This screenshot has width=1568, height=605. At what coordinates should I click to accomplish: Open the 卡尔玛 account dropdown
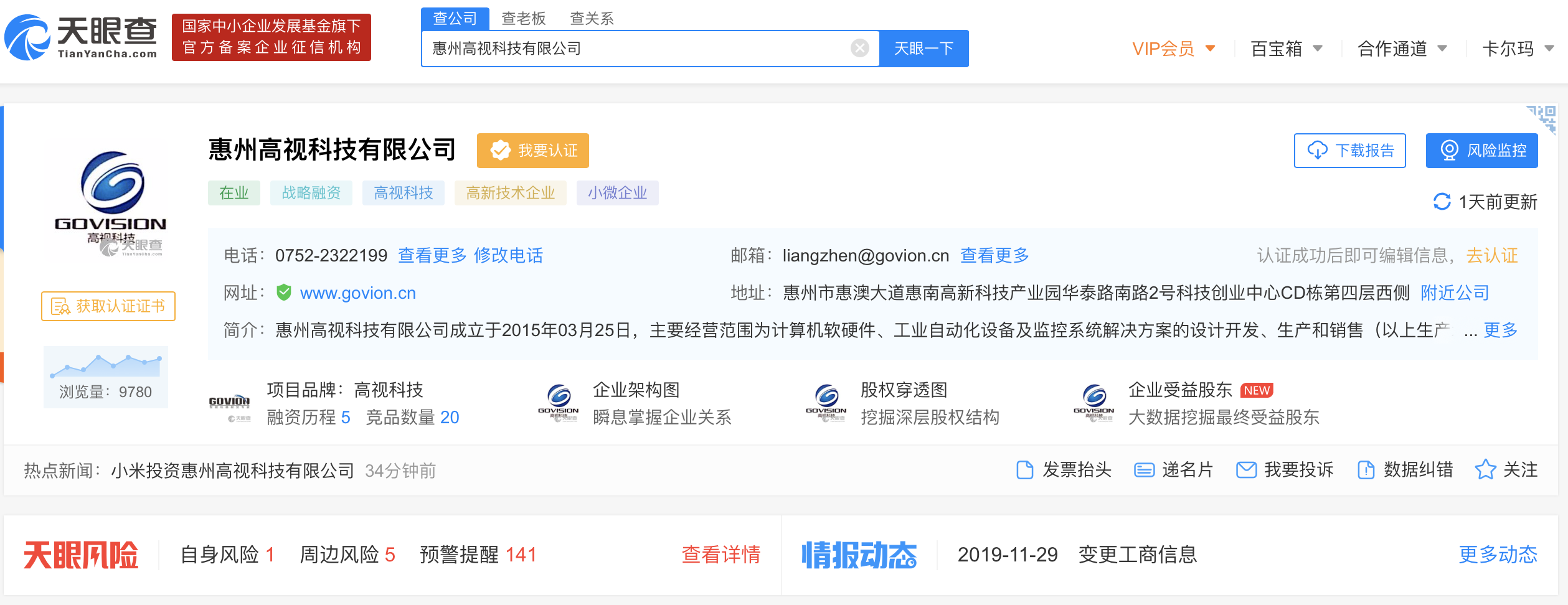tap(1518, 49)
